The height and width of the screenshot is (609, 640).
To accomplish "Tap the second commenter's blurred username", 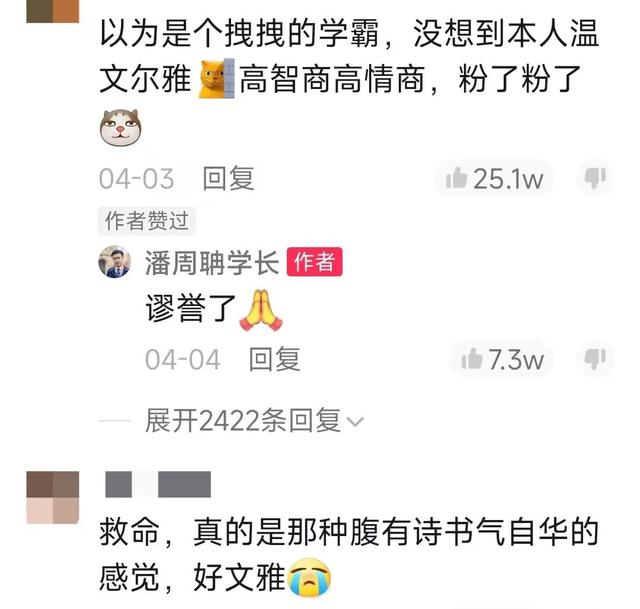I will pos(158,484).
